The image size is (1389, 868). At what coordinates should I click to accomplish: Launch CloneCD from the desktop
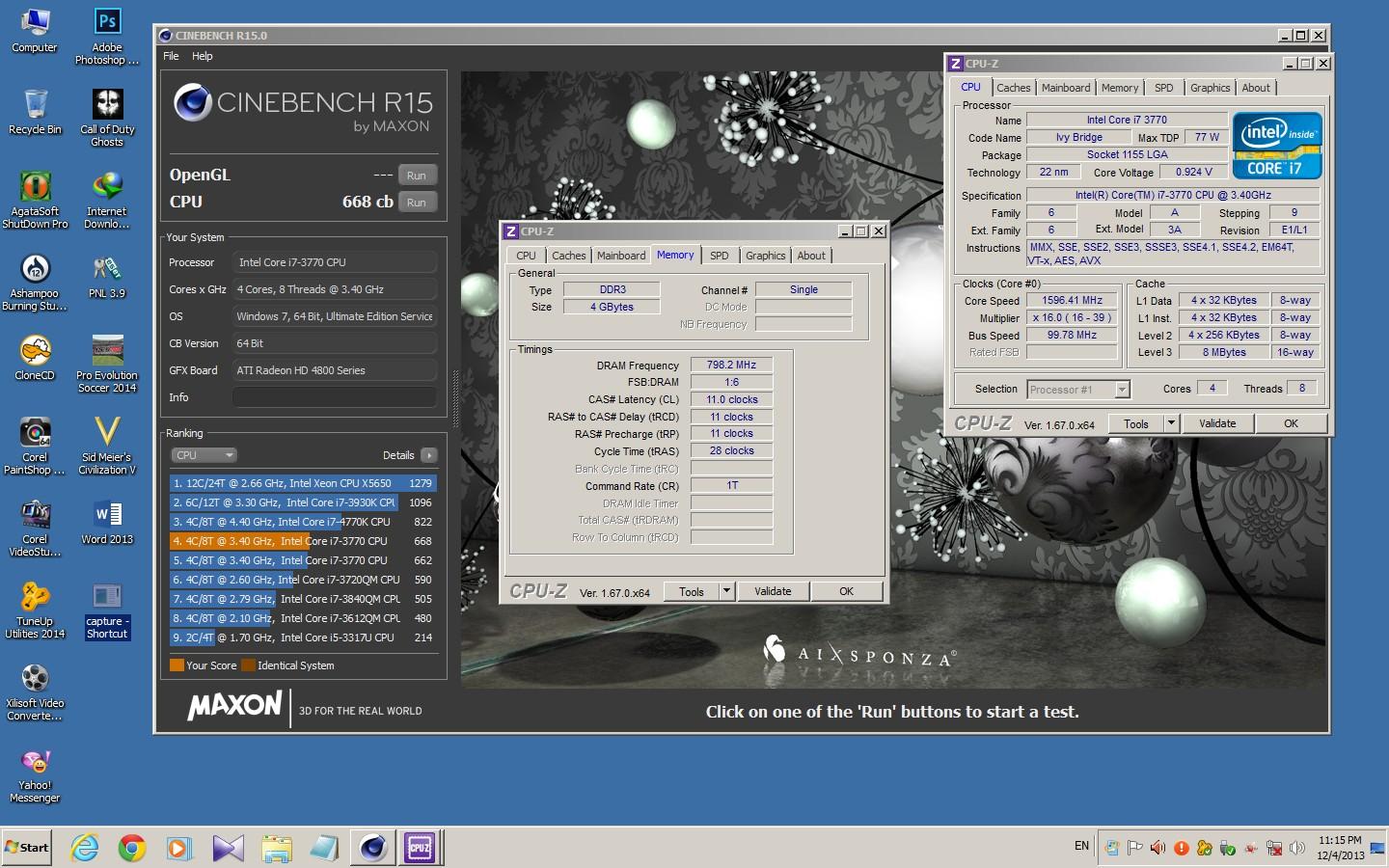point(35,359)
